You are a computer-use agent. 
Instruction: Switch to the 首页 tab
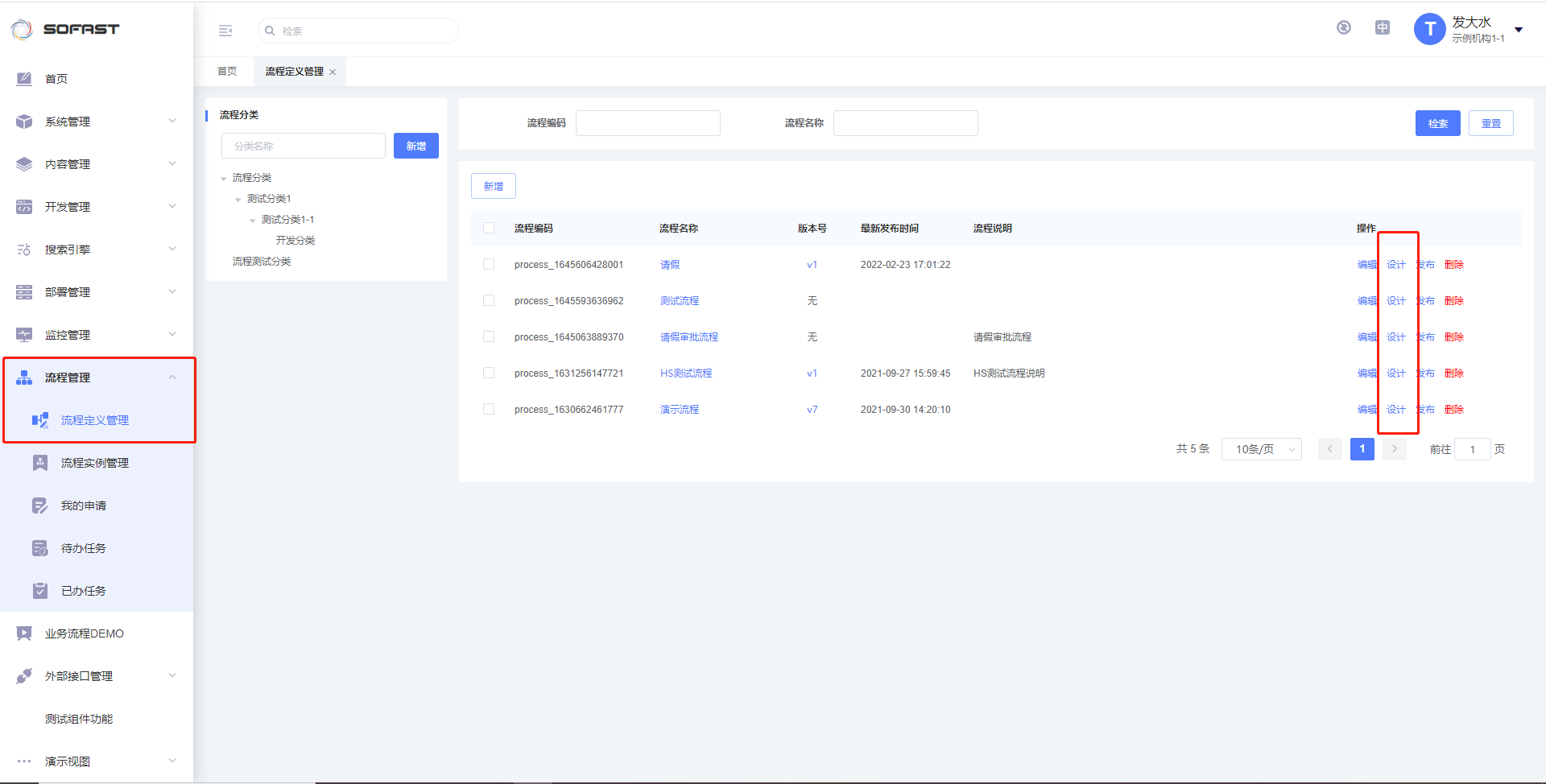pos(227,72)
